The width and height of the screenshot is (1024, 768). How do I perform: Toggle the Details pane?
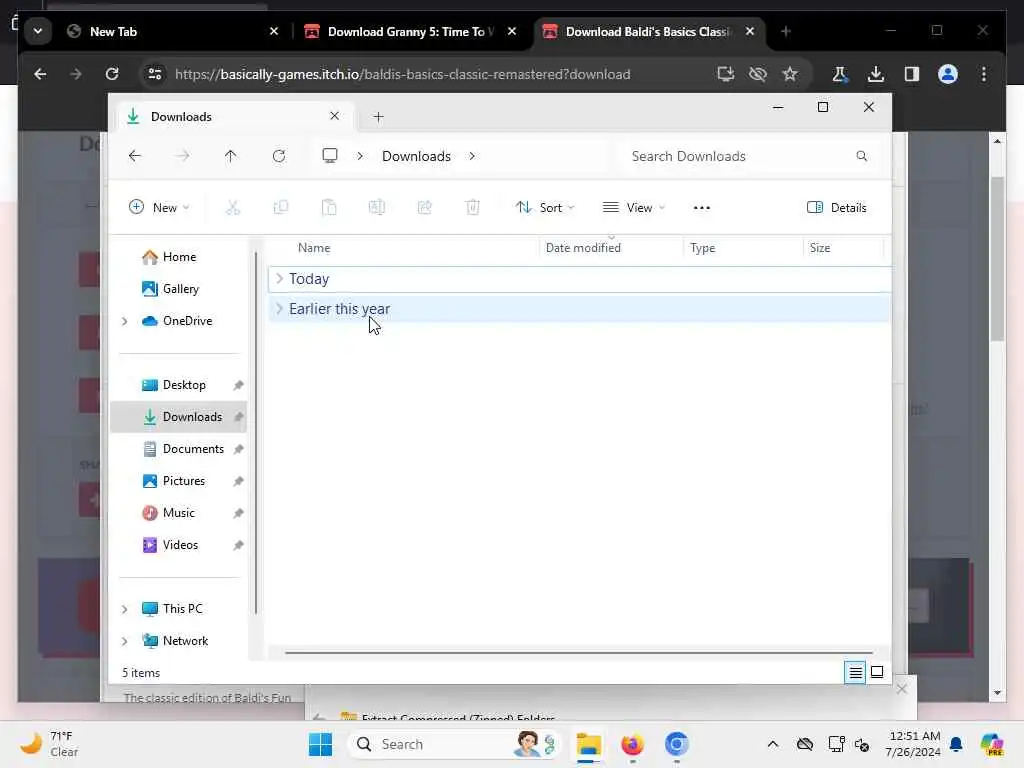point(837,208)
